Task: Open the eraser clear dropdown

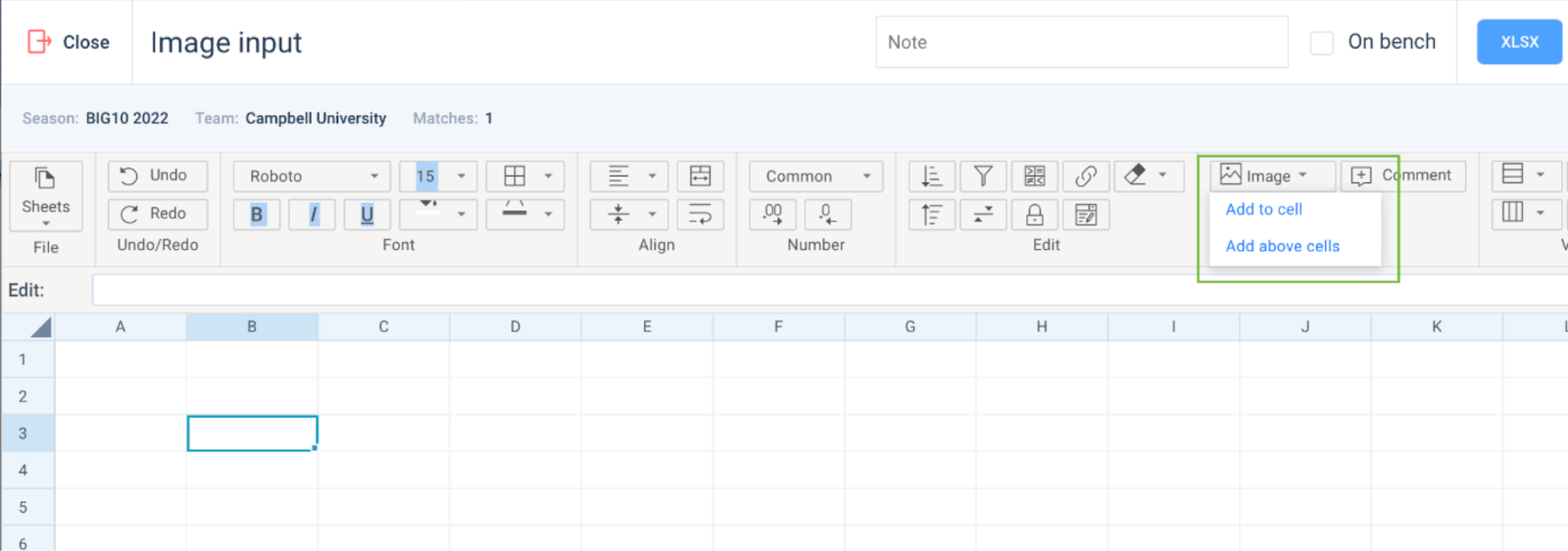Action: tap(1149, 176)
